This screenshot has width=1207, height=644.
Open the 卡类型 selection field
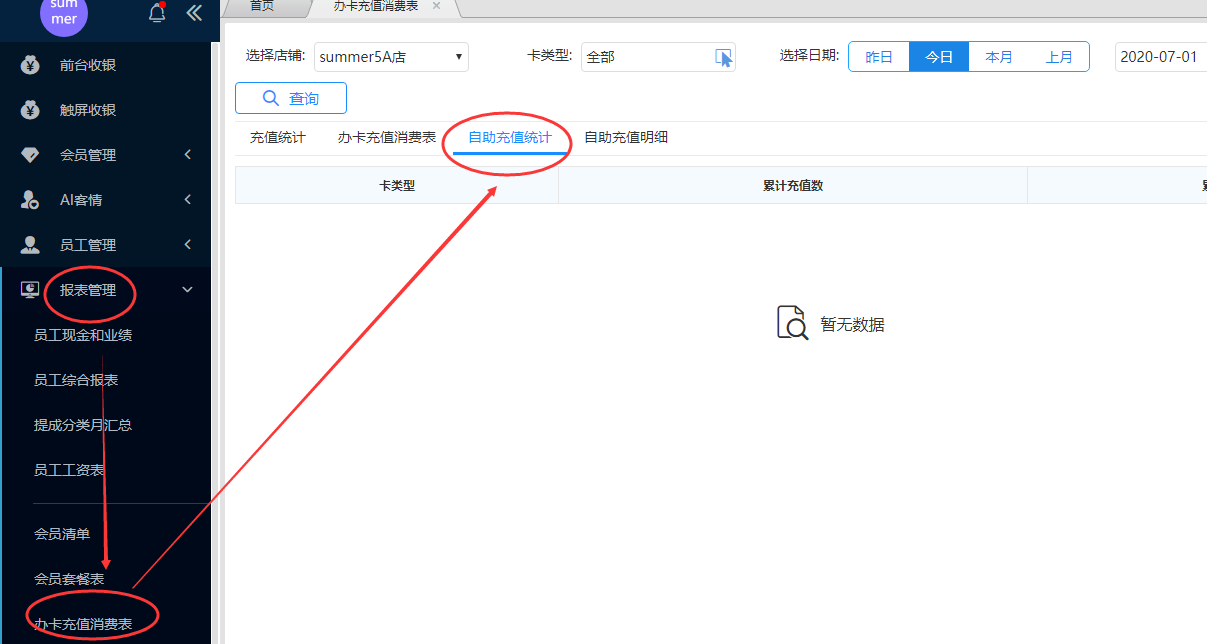[x=658, y=57]
